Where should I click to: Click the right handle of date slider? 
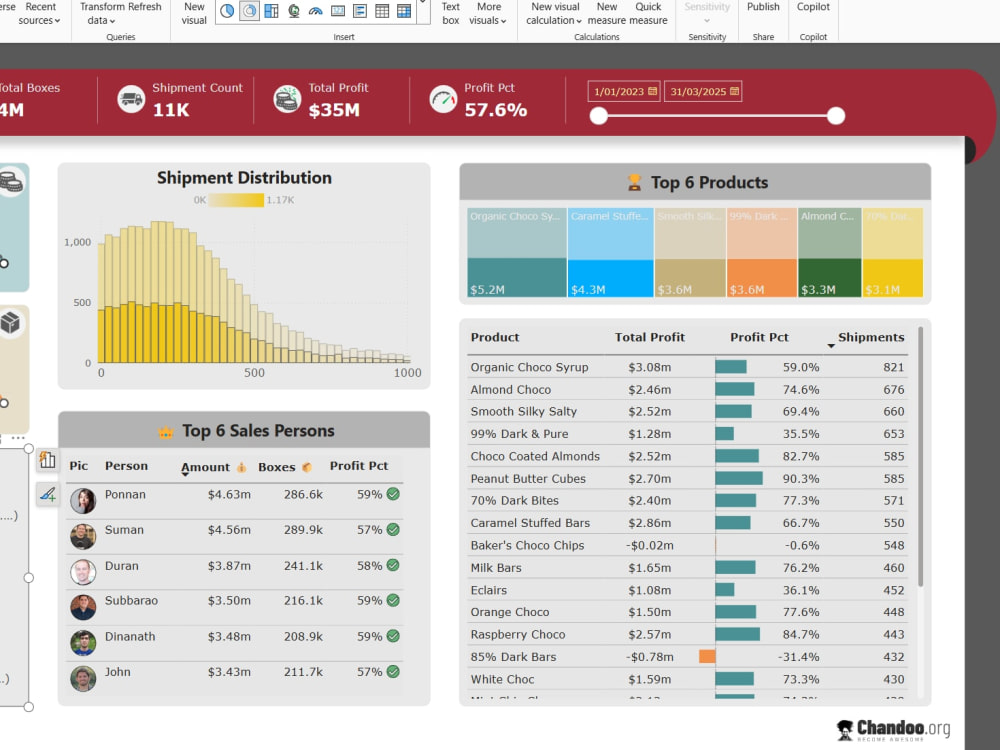click(x=835, y=115)
